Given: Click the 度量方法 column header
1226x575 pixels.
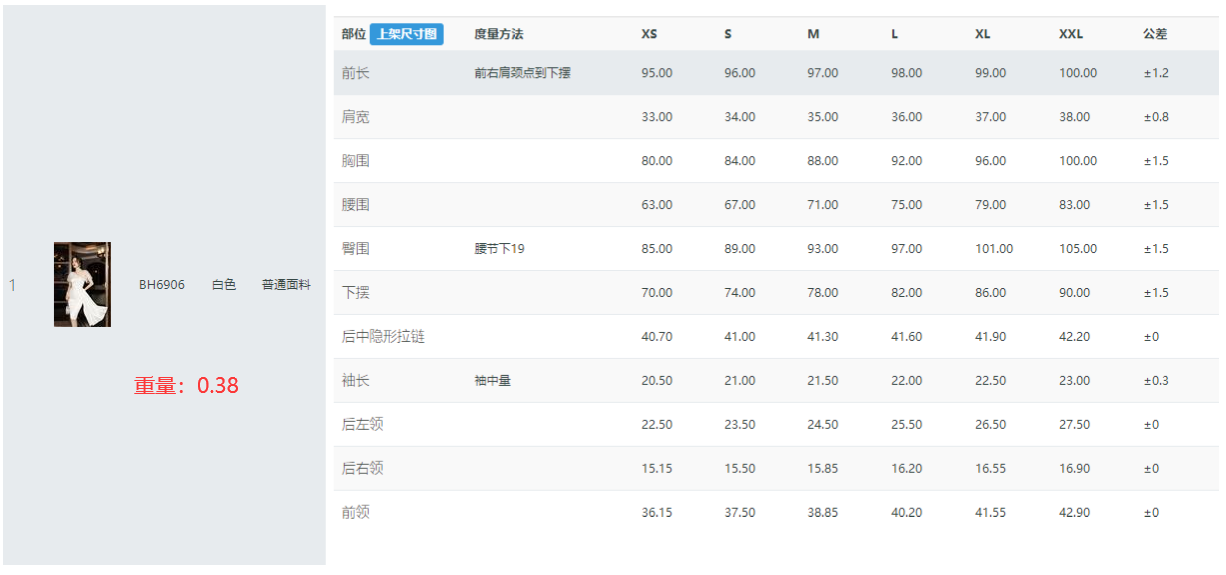Looking at the screenshot, I should coord(499,34).
